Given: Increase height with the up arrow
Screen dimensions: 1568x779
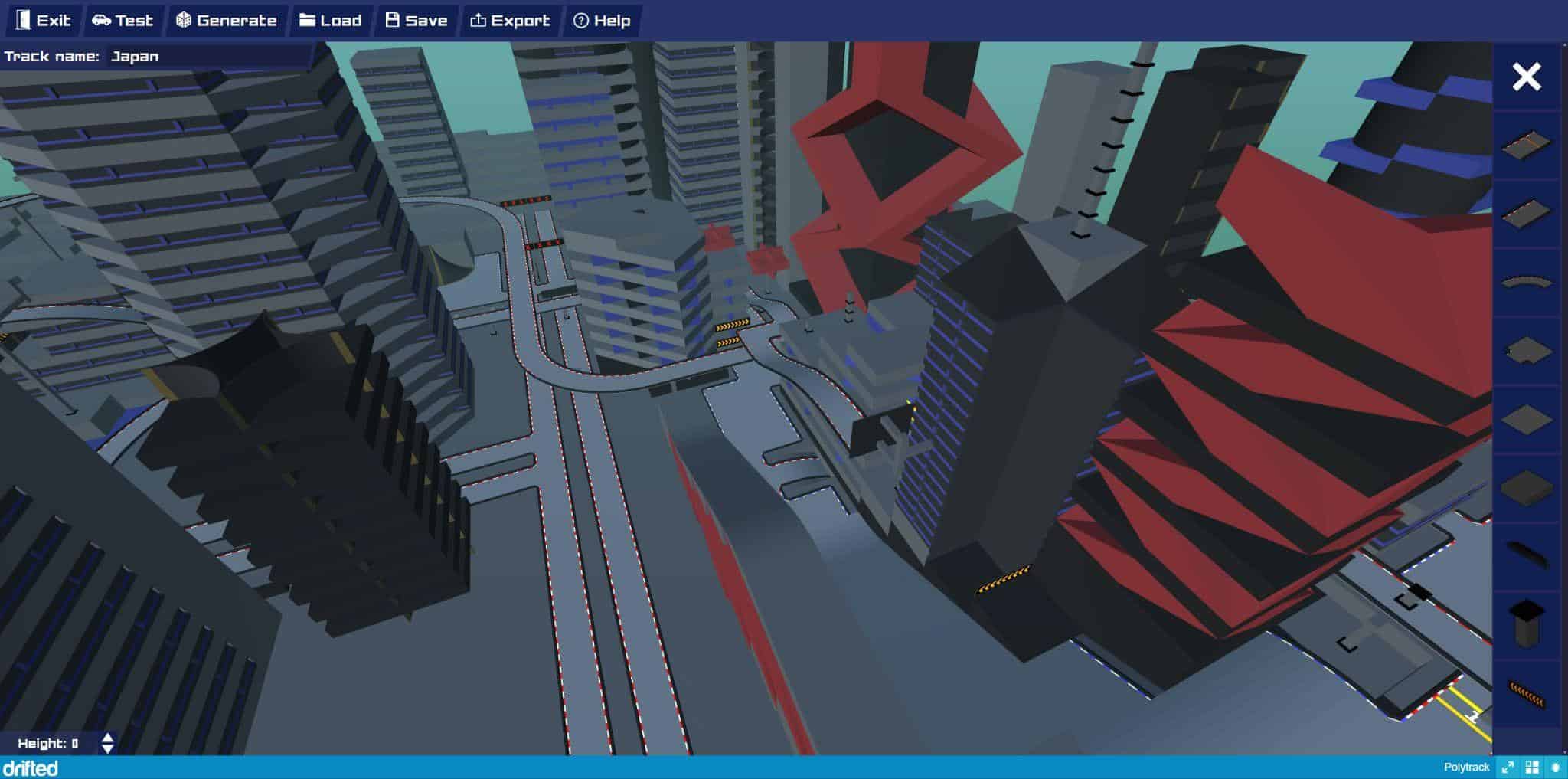Looking at the screenshot, I should (108, 738).
